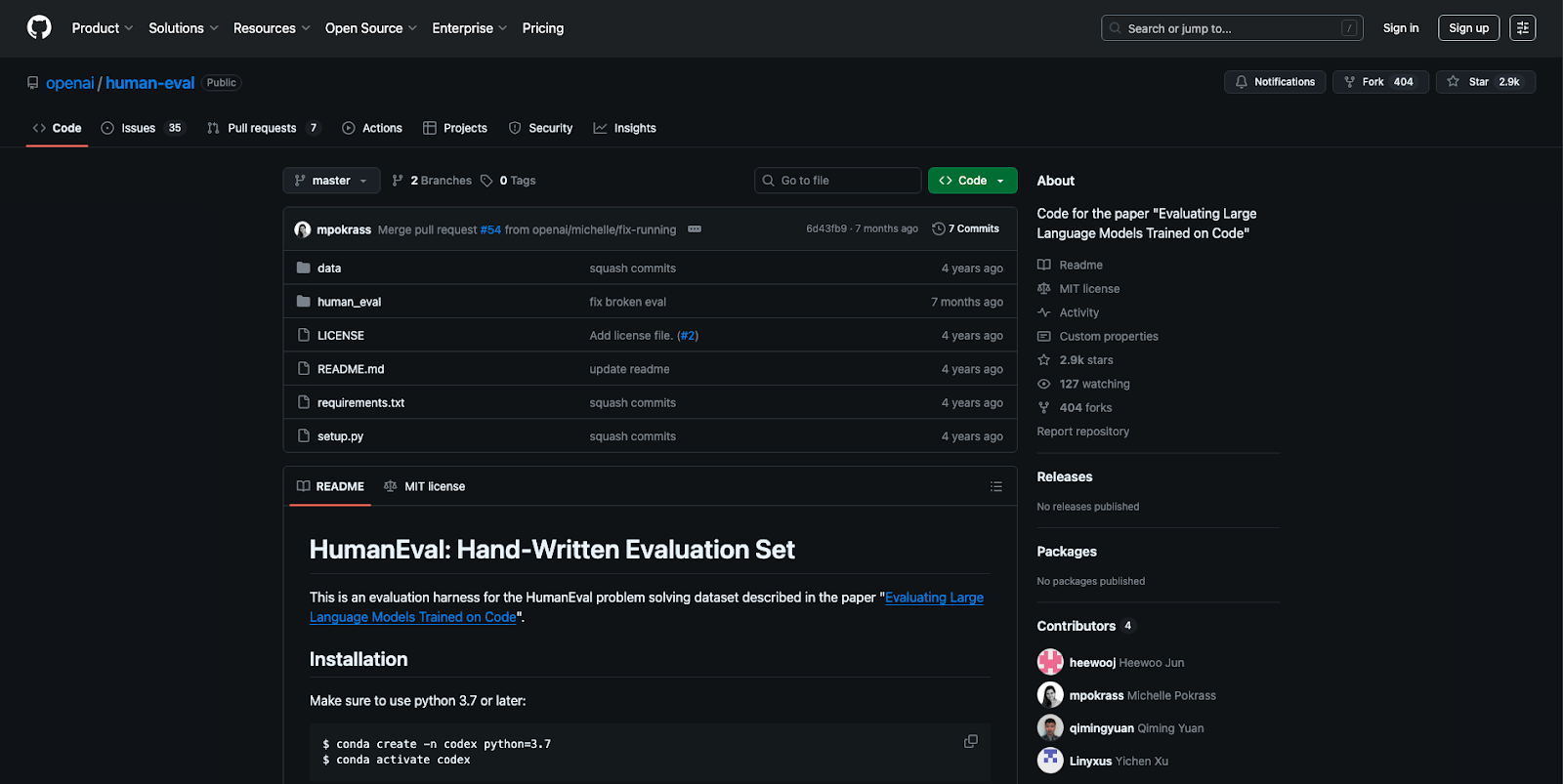1563x784 pixels.
Task: Open the openai organization link
Action: [69, 83]
